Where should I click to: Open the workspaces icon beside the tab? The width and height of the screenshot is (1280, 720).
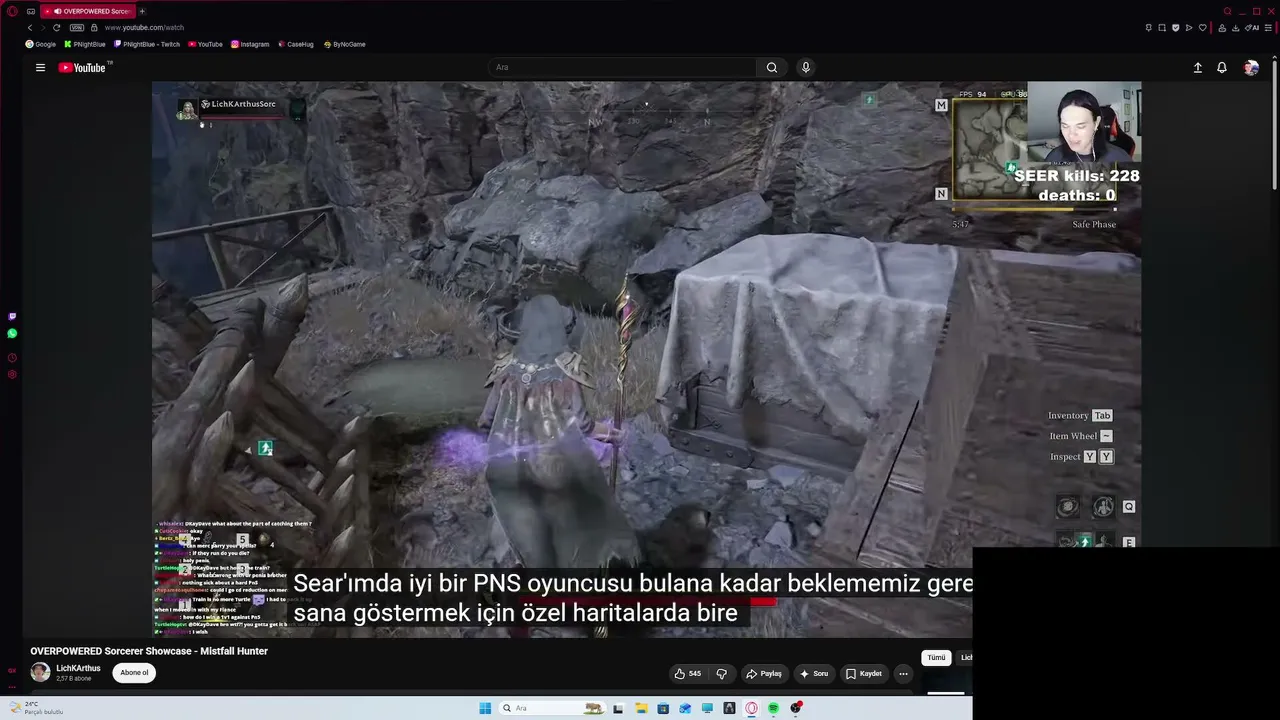[31, 11]
